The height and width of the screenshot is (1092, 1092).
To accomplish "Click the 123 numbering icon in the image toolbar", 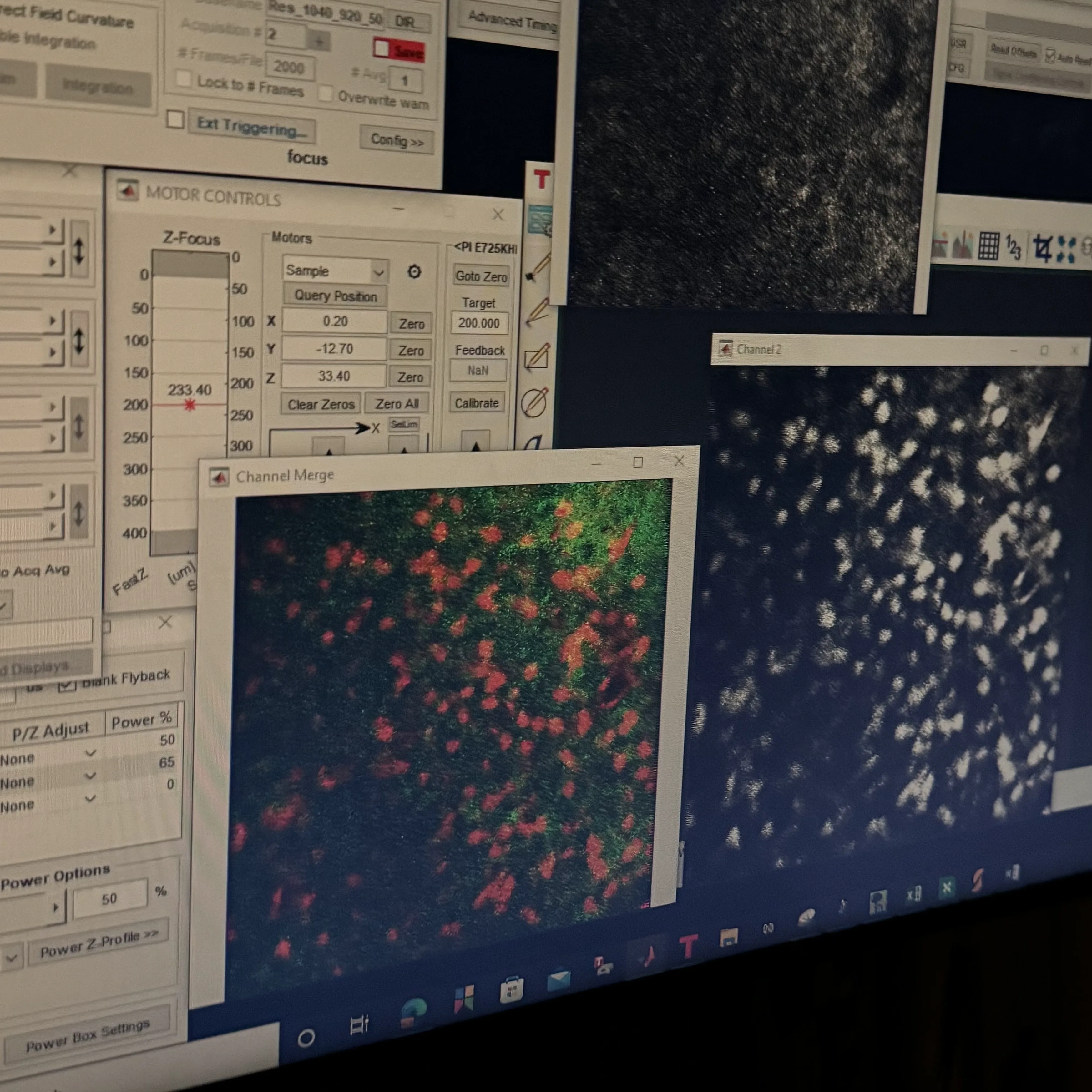I will (1014, 248).
